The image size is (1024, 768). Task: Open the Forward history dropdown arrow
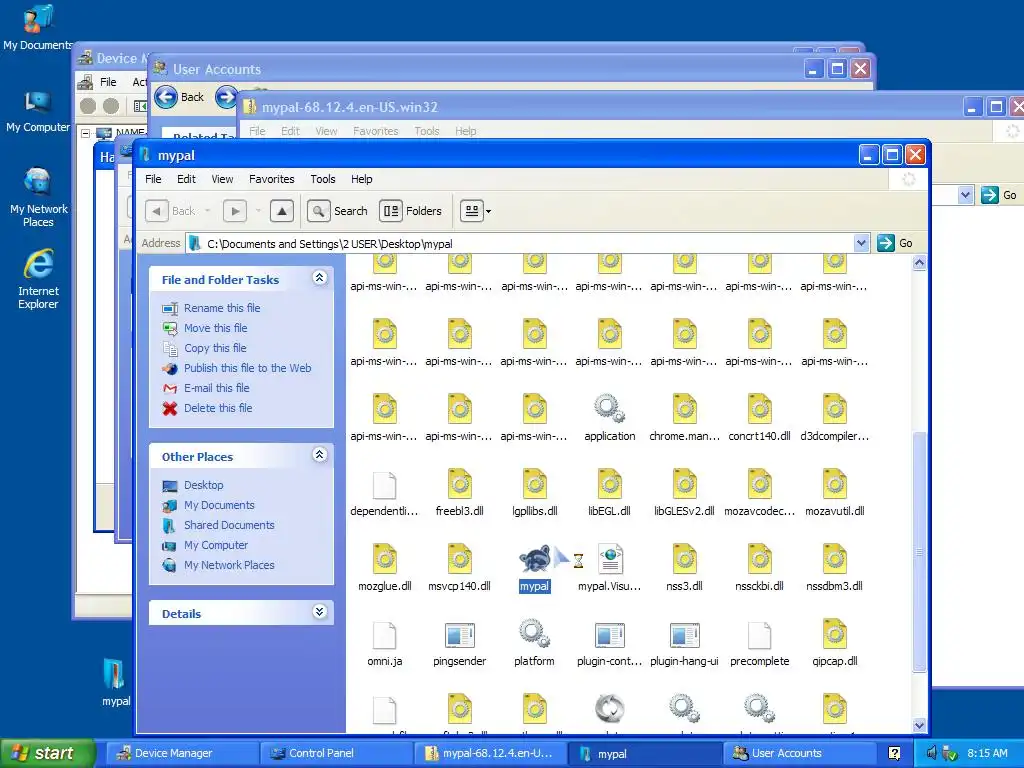click(x=258, y=211)
